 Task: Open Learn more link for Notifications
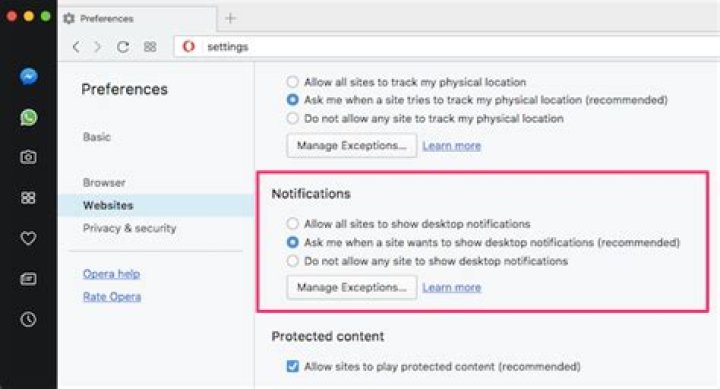[451, 288]
